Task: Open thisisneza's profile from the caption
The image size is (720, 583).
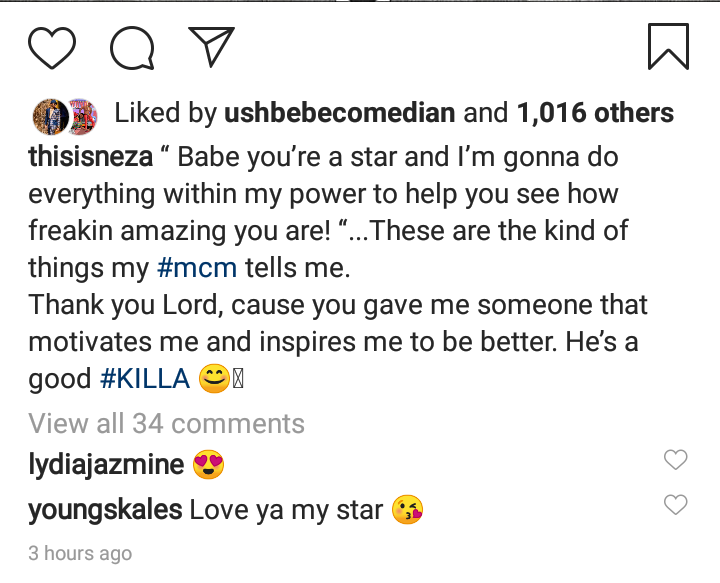Action: click(x=90, y=157)
